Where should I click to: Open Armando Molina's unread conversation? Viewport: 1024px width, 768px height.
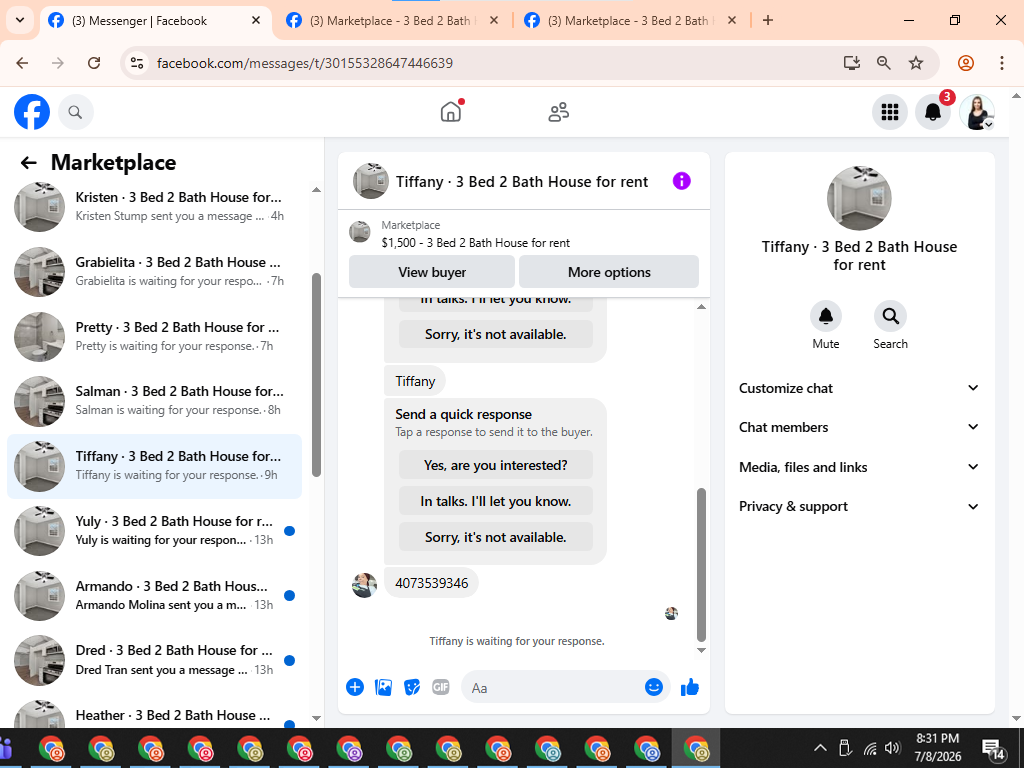tap(155, 595)
